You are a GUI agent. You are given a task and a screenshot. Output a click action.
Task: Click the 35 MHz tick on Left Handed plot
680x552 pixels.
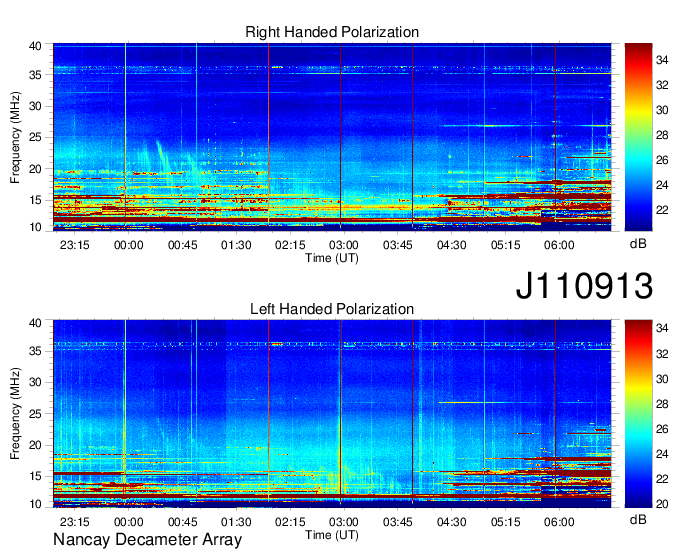[35, 351]
